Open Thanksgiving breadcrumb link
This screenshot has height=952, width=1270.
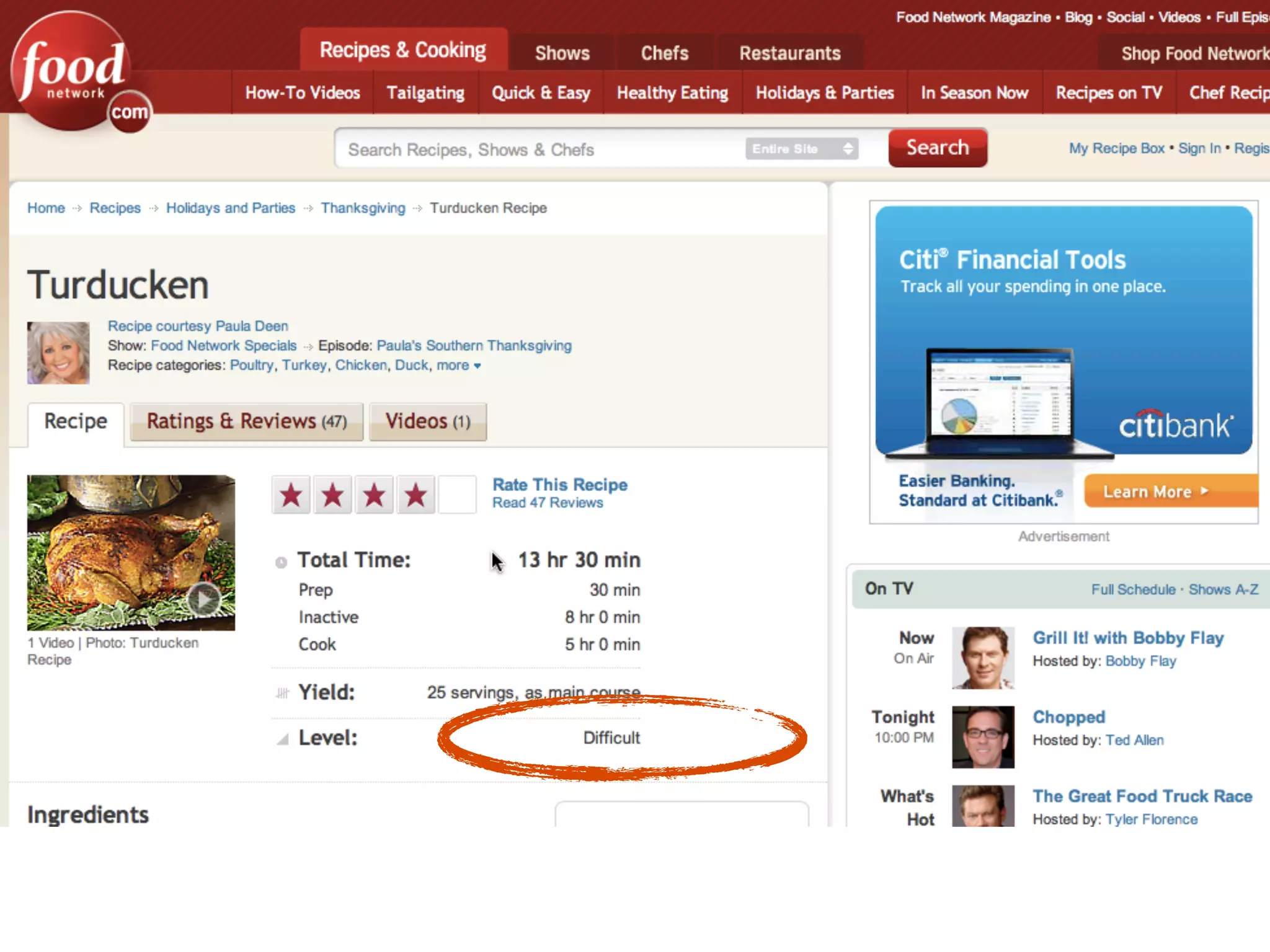click(x=363, y=208)
